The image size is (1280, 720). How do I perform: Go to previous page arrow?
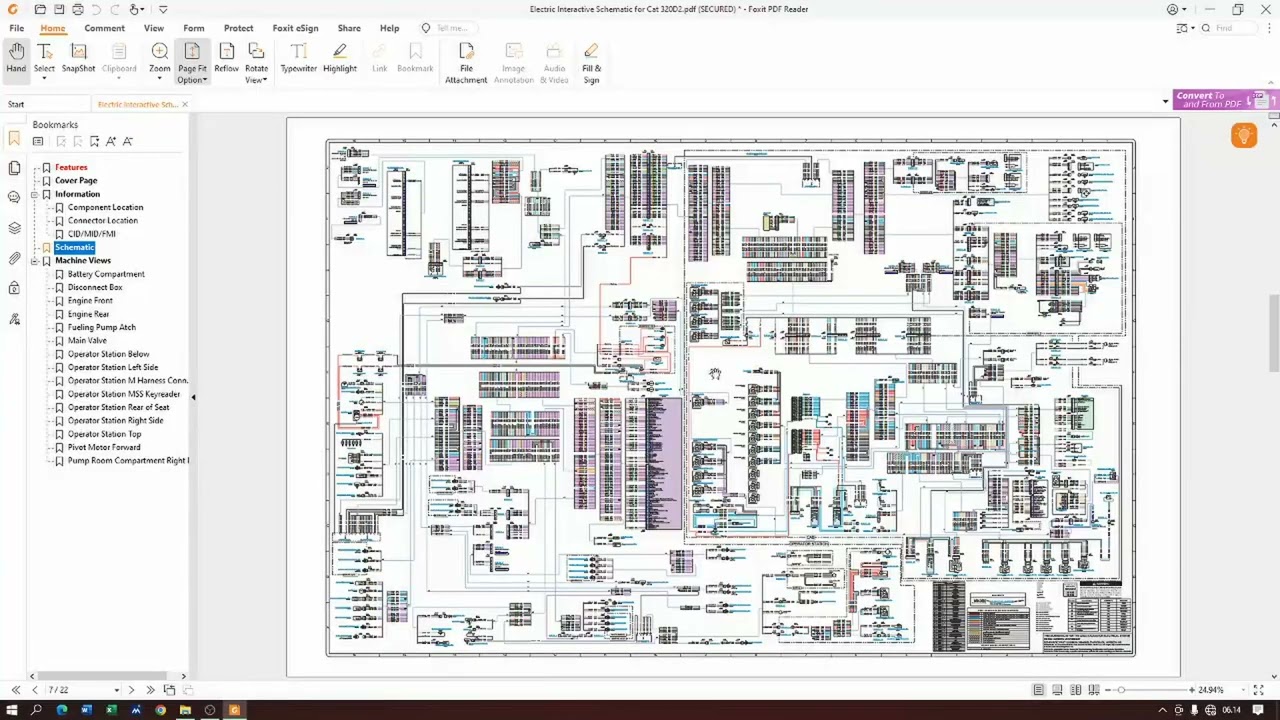pos(35,690)
